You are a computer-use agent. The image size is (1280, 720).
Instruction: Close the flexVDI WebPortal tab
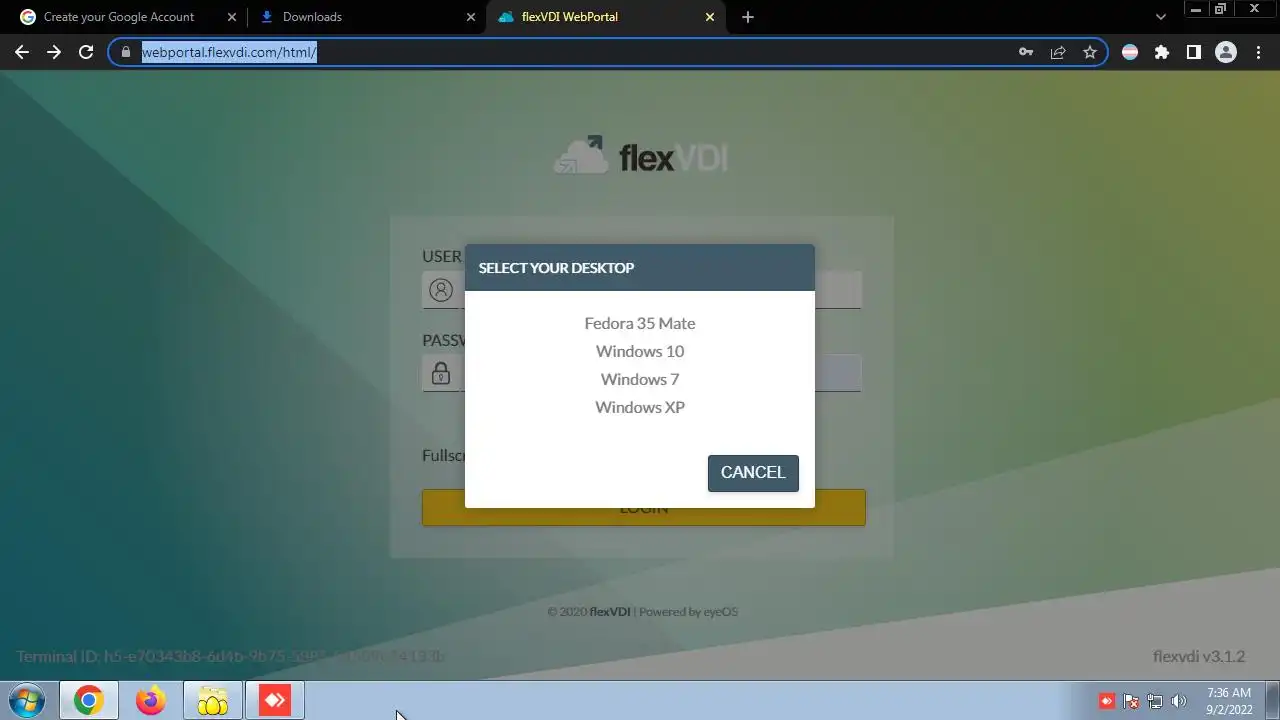(710, 17)
